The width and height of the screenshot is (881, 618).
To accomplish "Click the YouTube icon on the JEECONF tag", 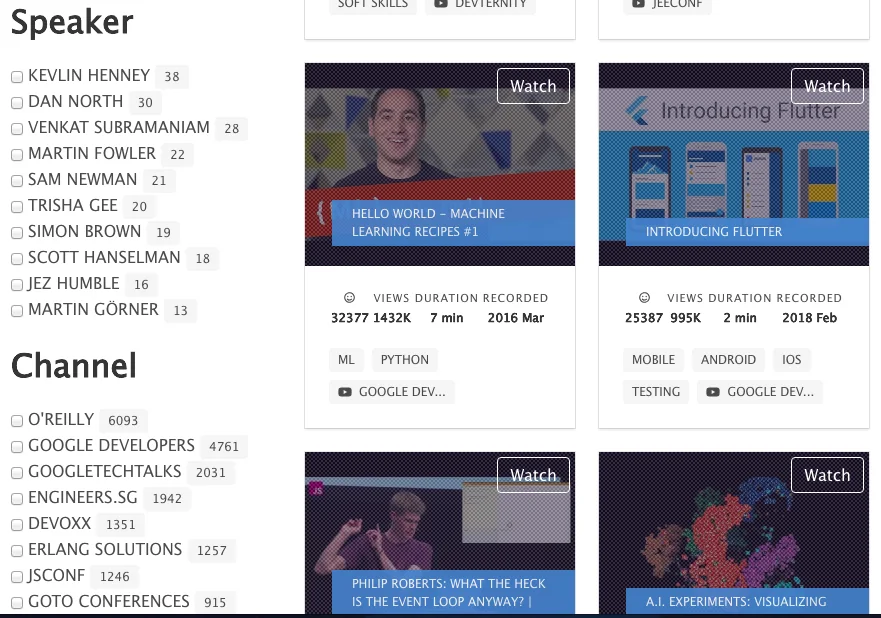I will point(638,4).
